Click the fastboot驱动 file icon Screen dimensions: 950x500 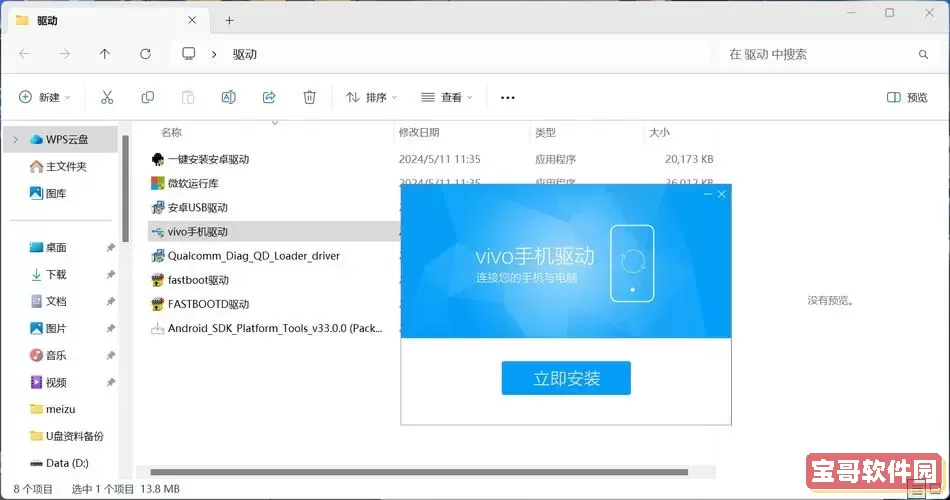[x=158, y=280]
